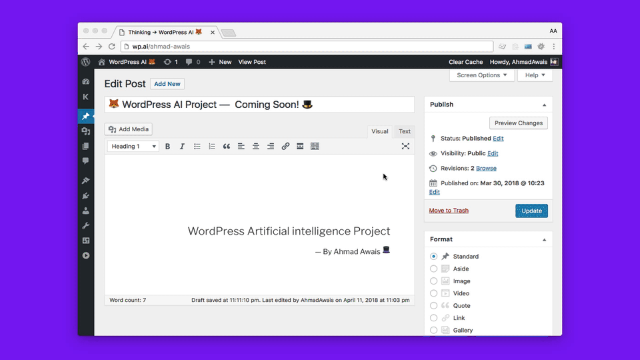Insert link with chain icon

coord(285,146)
